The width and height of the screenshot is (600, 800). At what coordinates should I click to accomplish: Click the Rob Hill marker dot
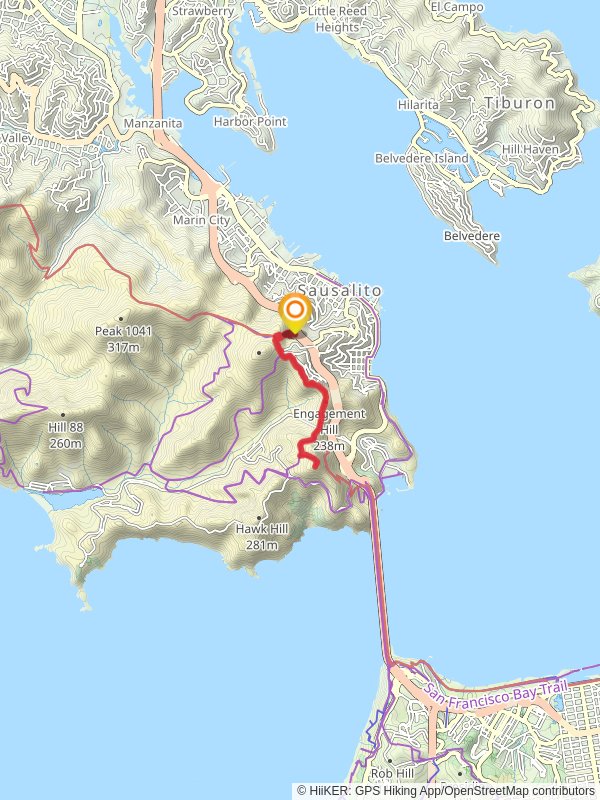[390, 761]
